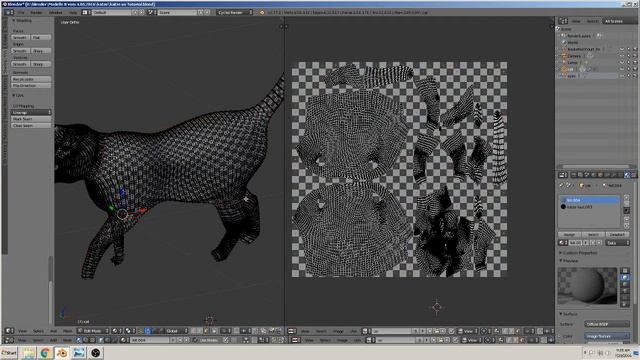This screenshot has width=640, height=360.
Task: Open the 3D viewport editor type icon
Action: [x=9, y=331]
